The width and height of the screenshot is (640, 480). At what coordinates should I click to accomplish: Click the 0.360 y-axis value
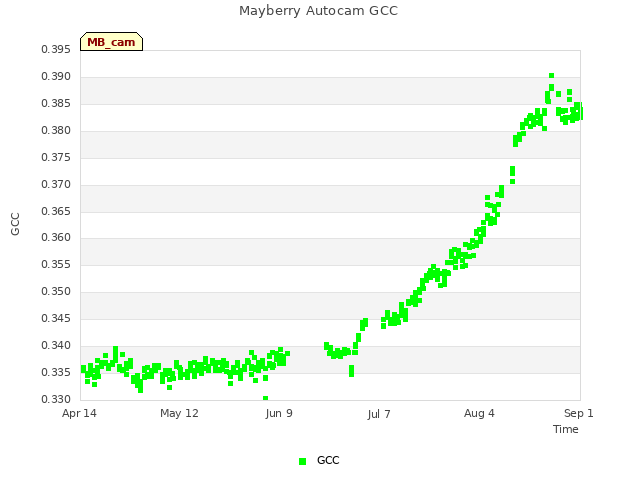tap(56, 238)
